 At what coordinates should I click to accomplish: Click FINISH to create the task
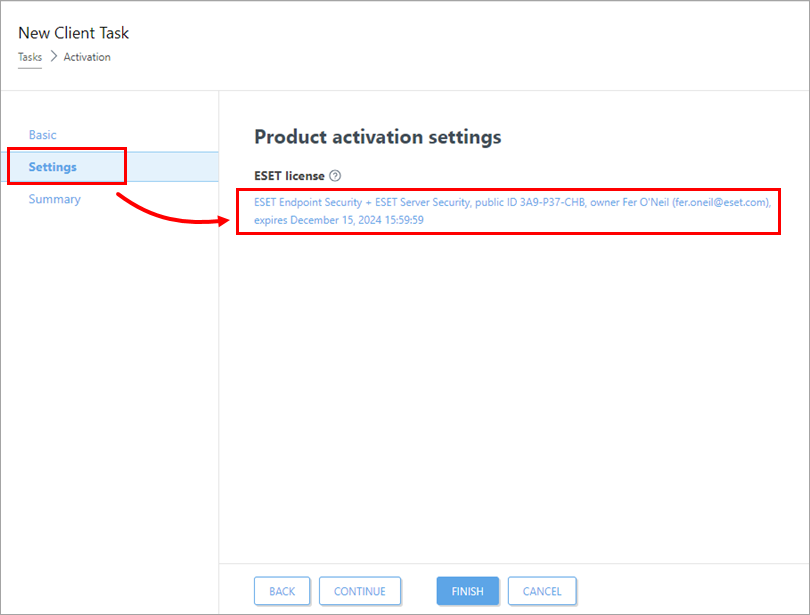pos(467,591)
